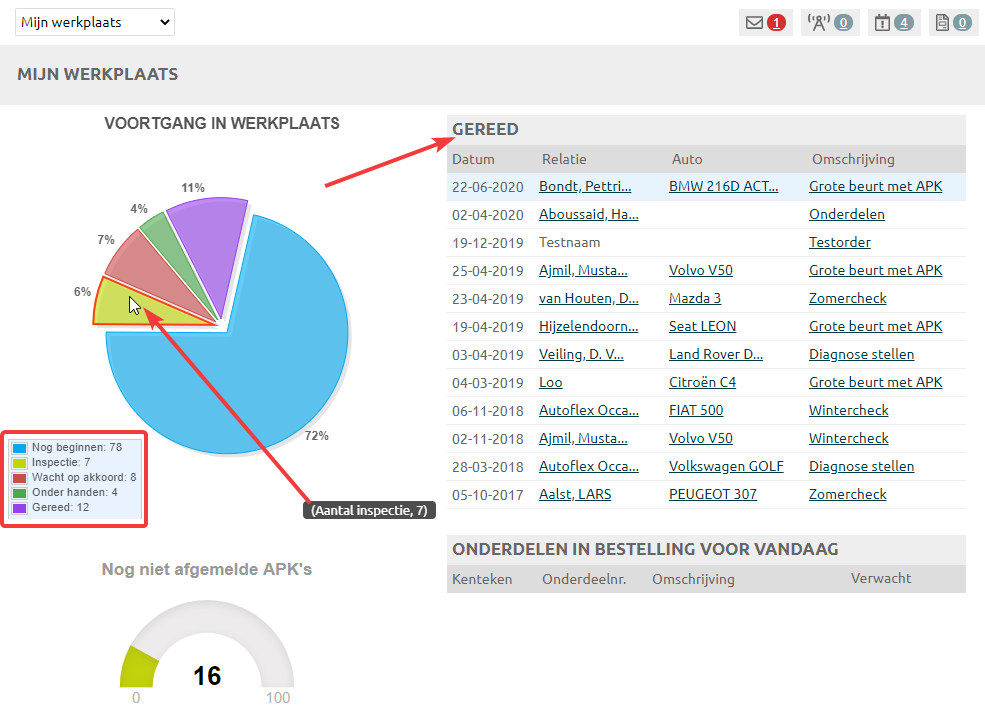
Task: Click the calendar count badge showing 4
Action: tap(904, 23)
